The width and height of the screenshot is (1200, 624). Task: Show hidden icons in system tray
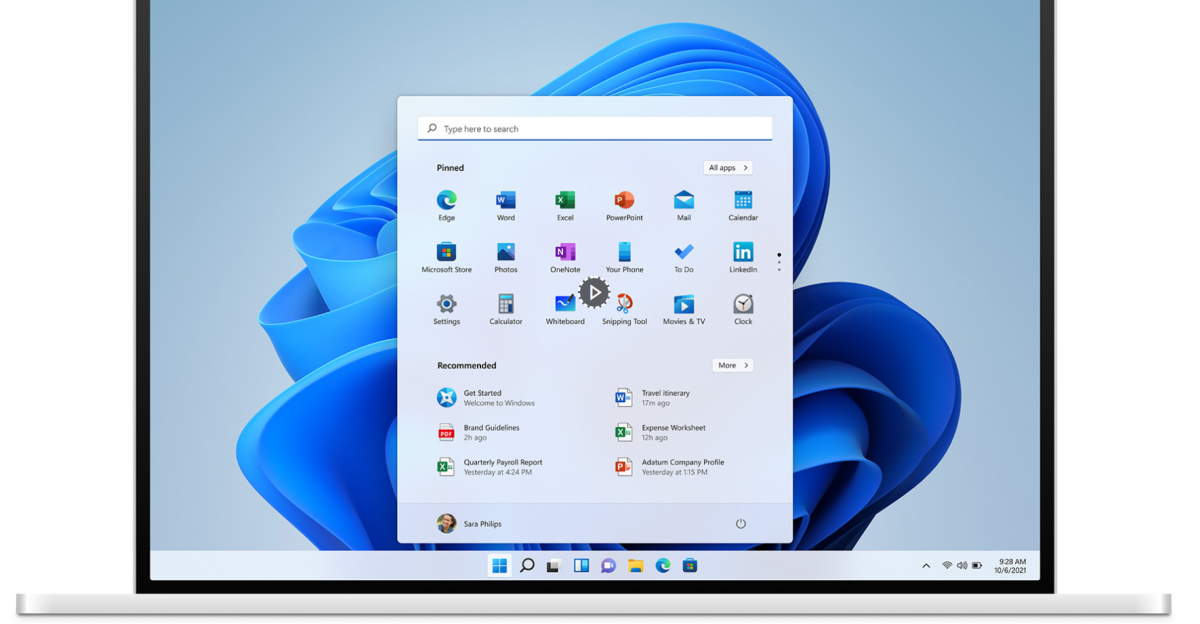click(926, 566)
